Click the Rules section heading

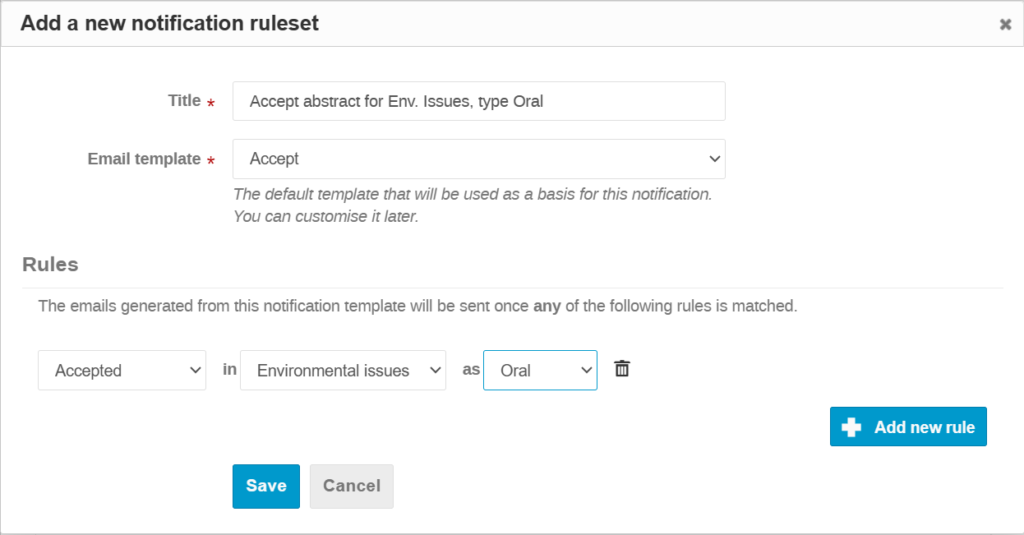[x=50, y=265]
